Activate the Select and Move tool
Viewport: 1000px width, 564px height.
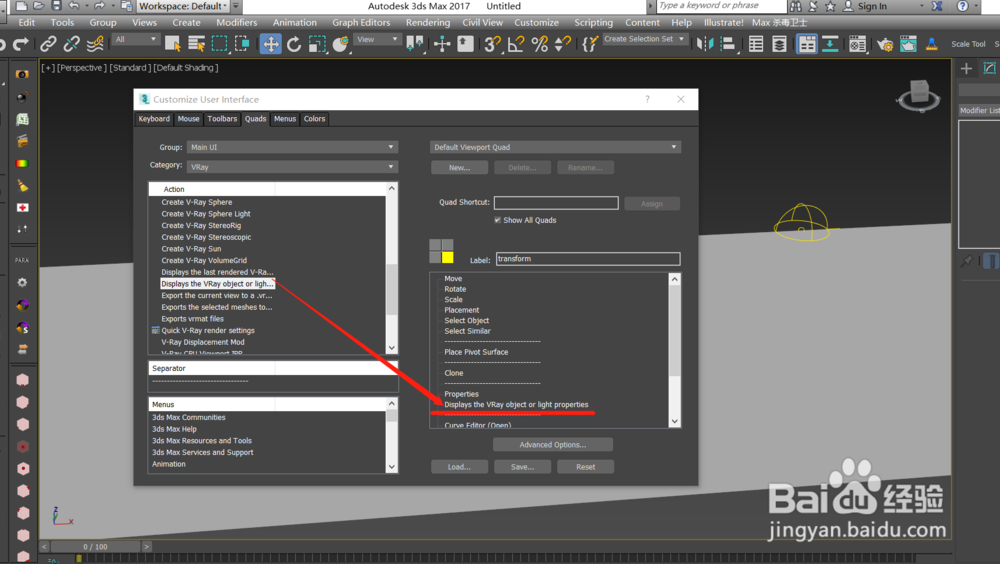point(270,44)
